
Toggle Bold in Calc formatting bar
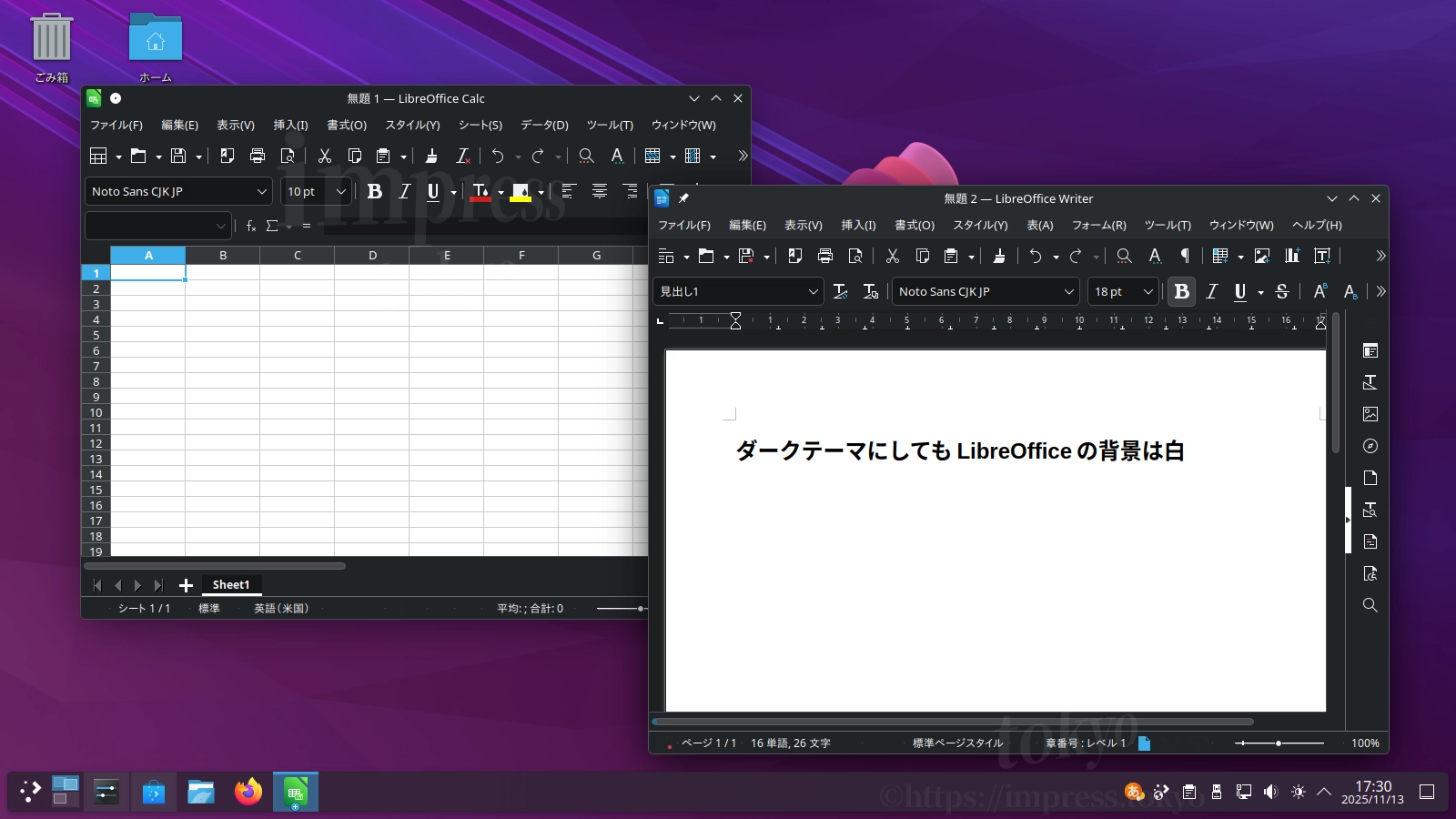[374, 191]
